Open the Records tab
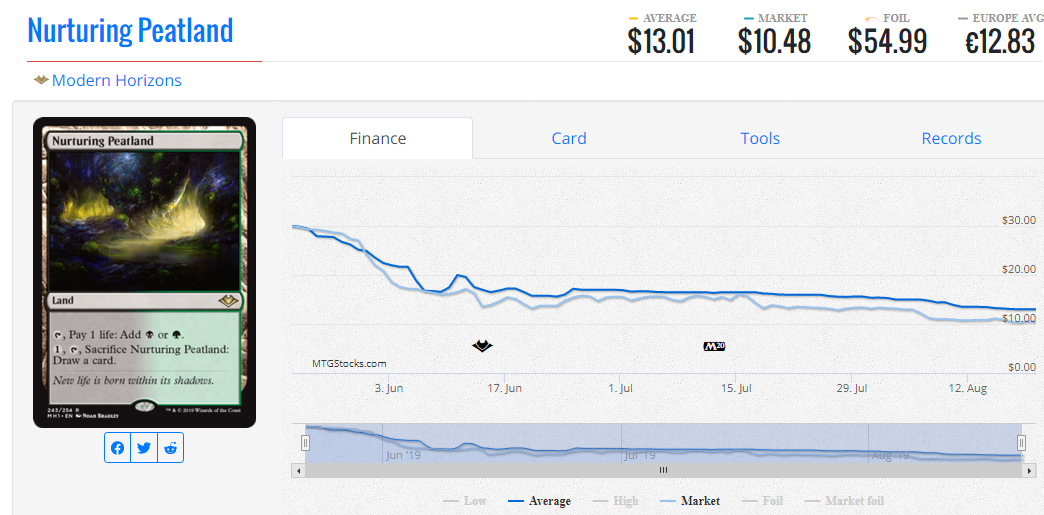Image resolution: width=1044 pixels, height=515 pixels. [951, 139]
